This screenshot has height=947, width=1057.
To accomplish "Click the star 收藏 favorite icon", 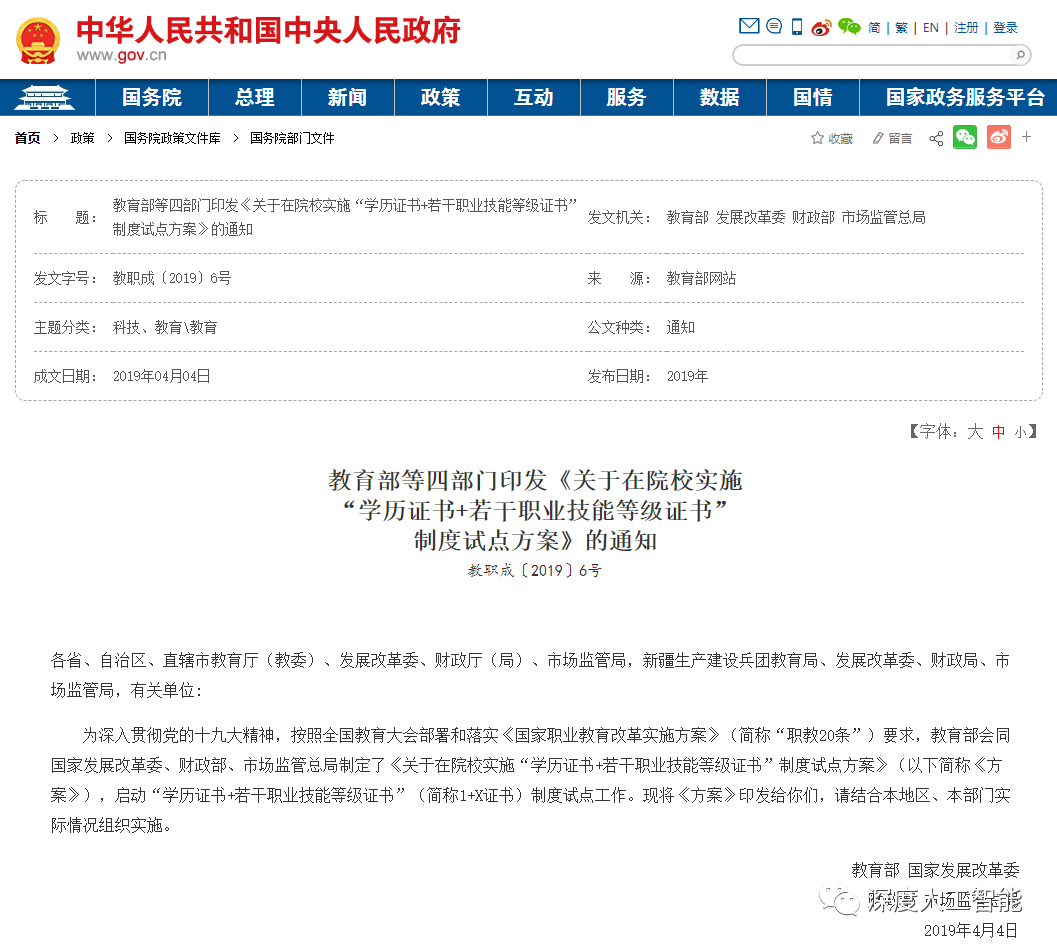I will (x=817, y=139).
